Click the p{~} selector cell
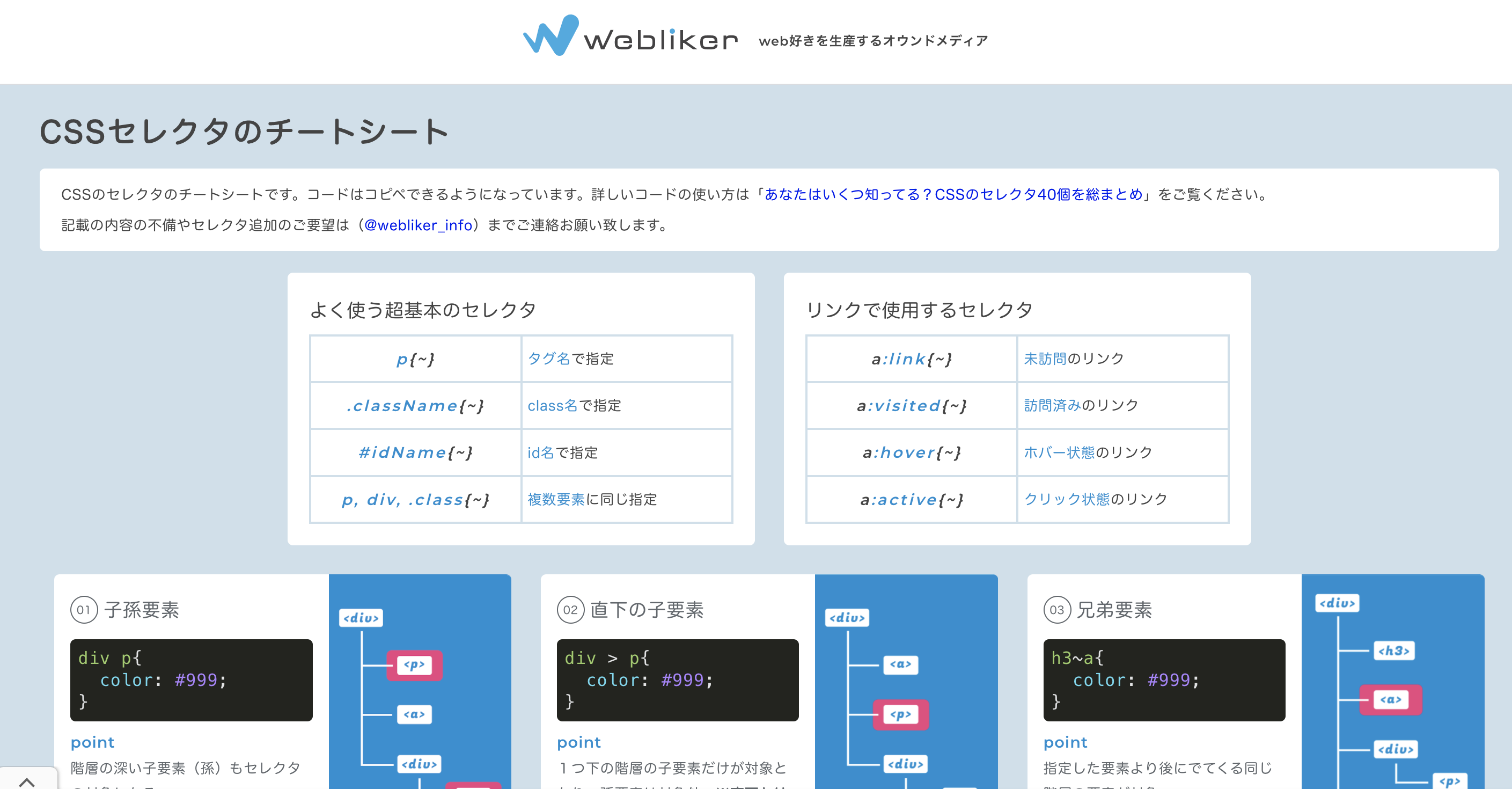This screenshot has height=789, width=1512. pos(415,359)
